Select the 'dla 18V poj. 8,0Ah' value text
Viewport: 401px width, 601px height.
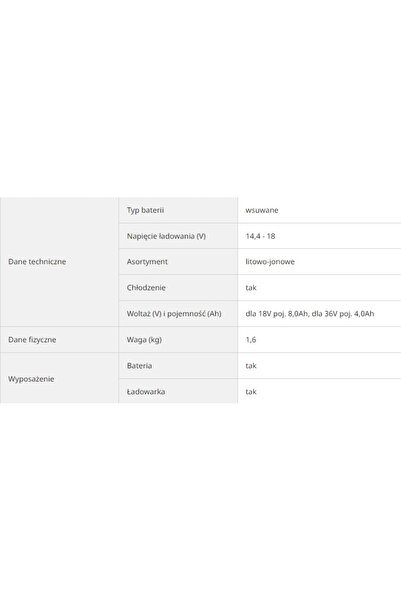point(277,314)
